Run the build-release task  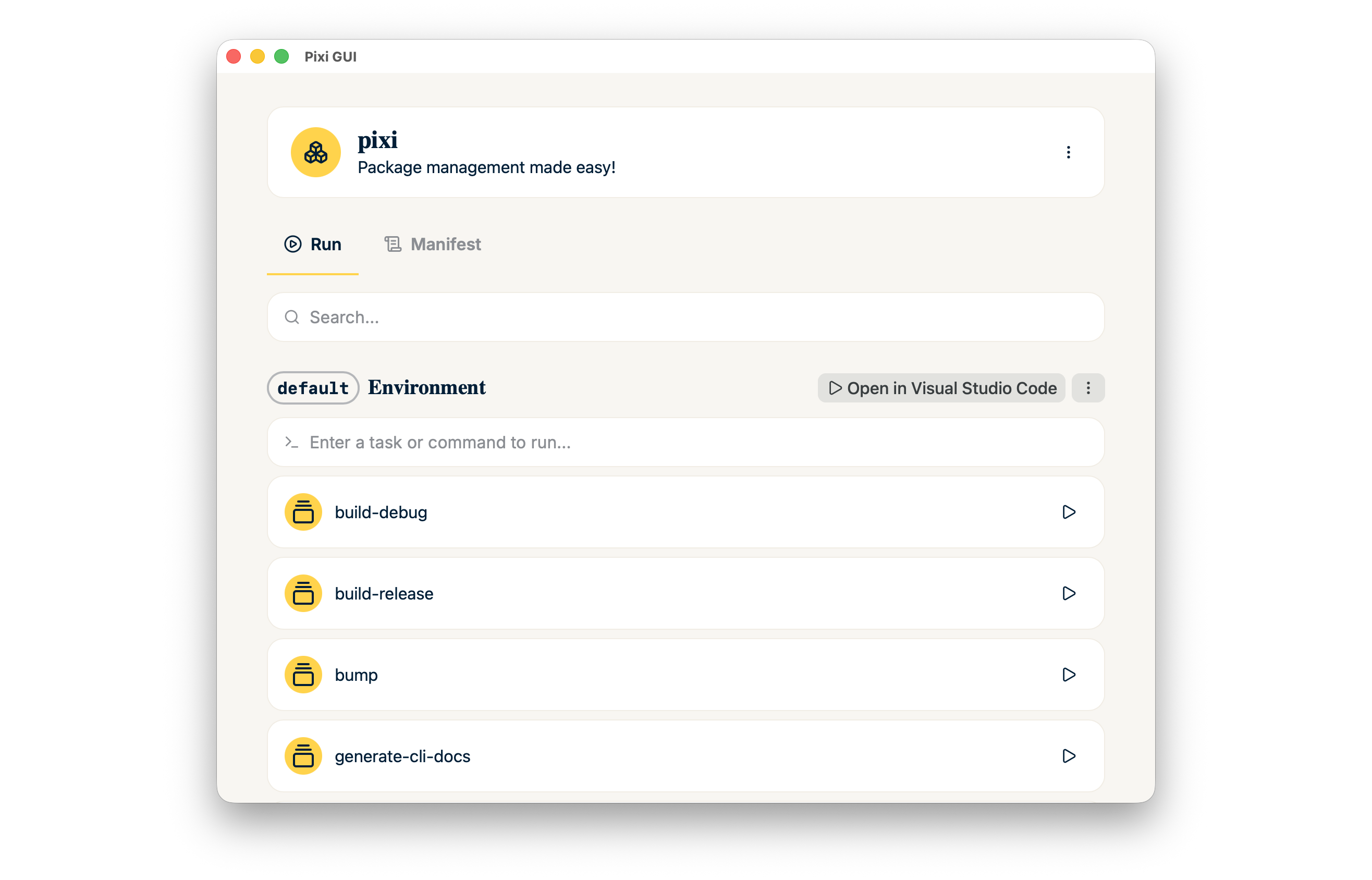point(1069,593)
